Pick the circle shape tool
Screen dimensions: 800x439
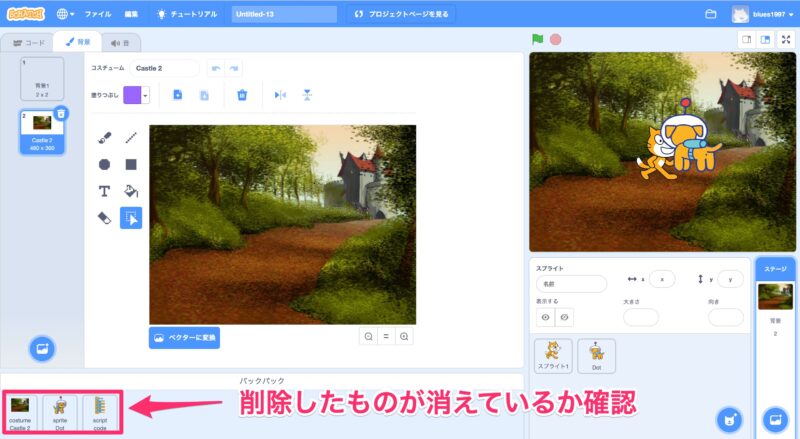pyautogui.click(x=104, y=164)
